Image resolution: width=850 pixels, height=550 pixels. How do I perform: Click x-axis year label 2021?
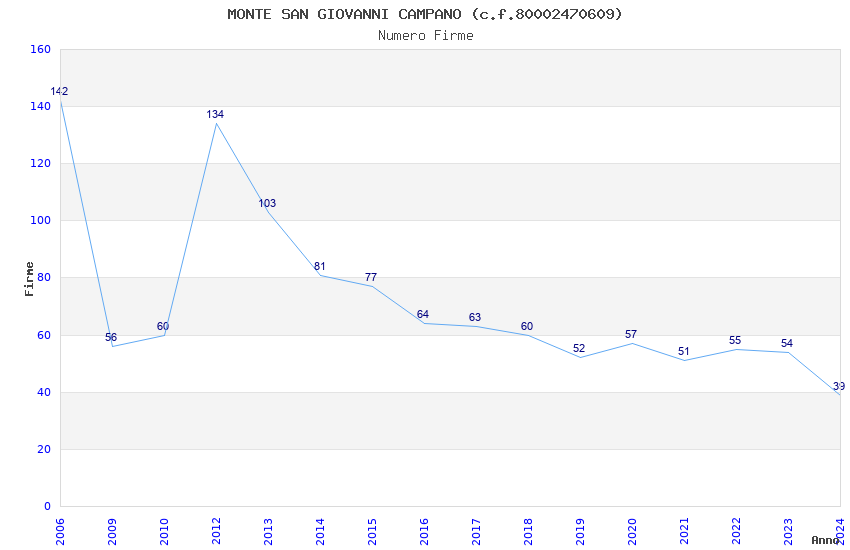point(684,531)
